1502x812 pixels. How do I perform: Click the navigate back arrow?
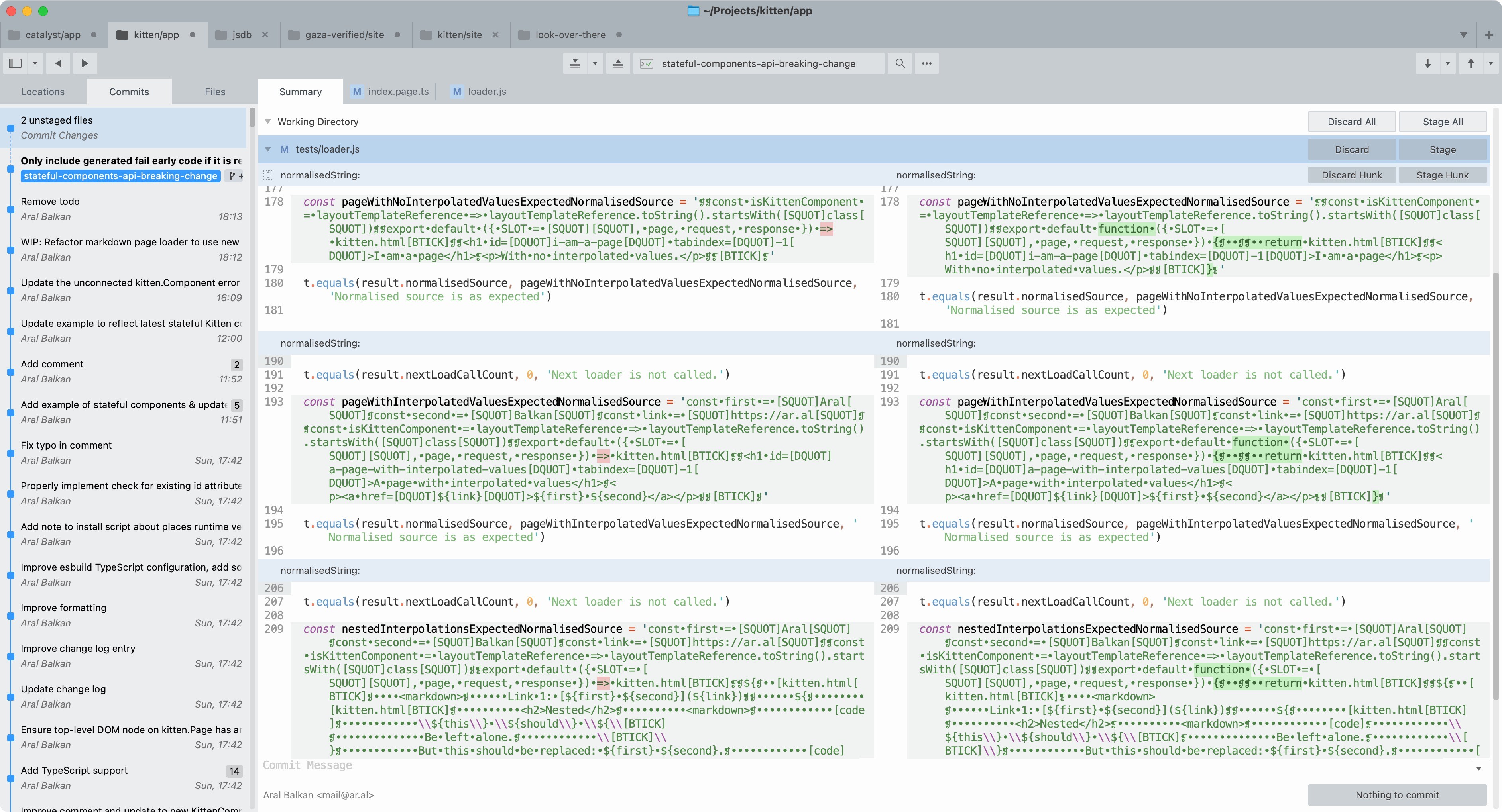tap(58, 63)
